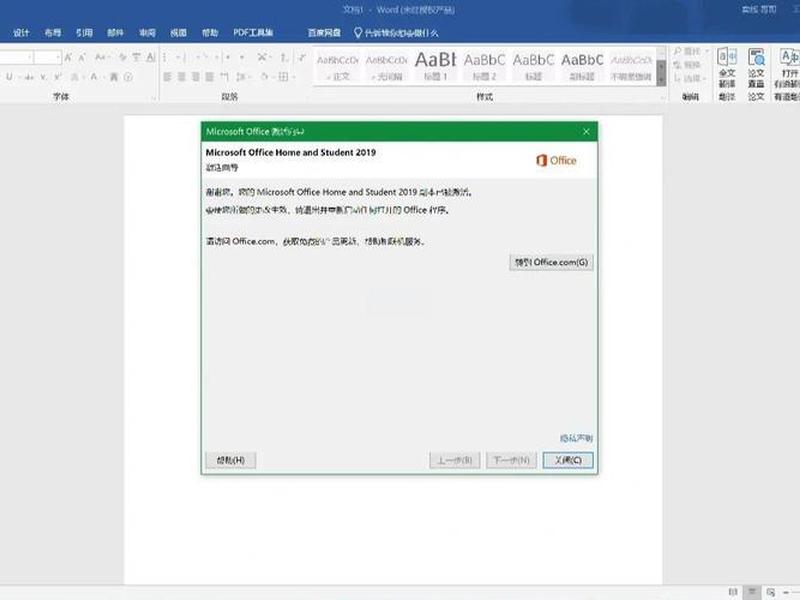This screenshot has height=600, width=800.
Task: Close the Microsoft Office activation dialog
Action: pos(586,132)
